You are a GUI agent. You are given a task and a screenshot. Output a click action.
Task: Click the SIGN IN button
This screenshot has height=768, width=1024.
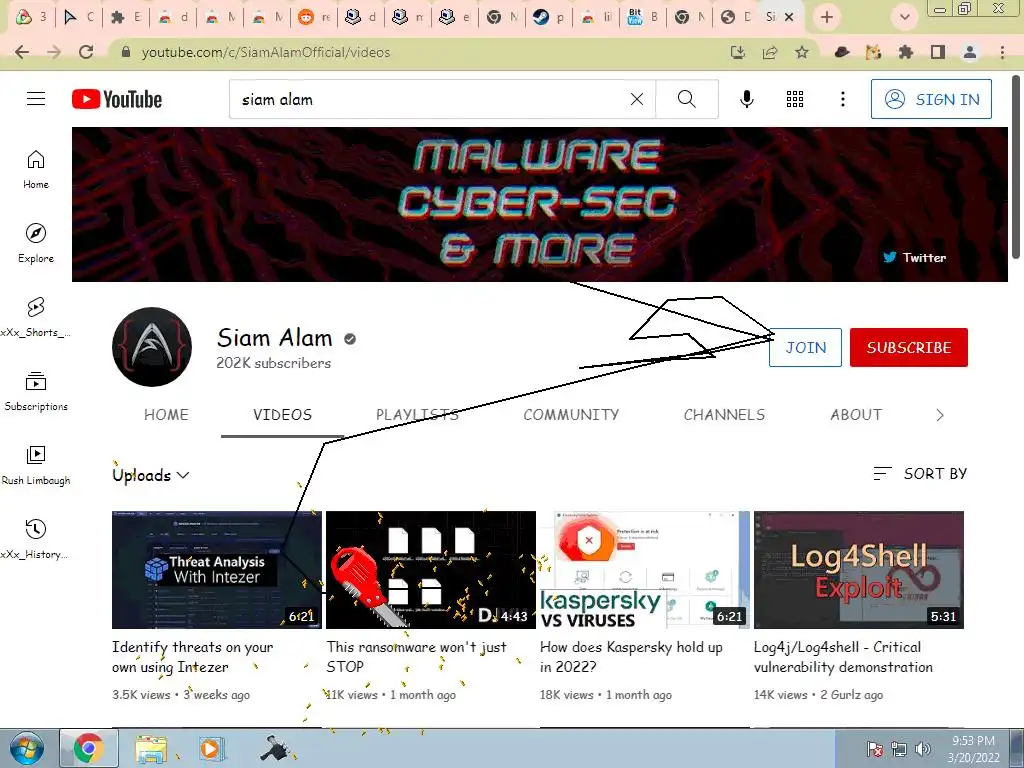[x=931, y=99]
